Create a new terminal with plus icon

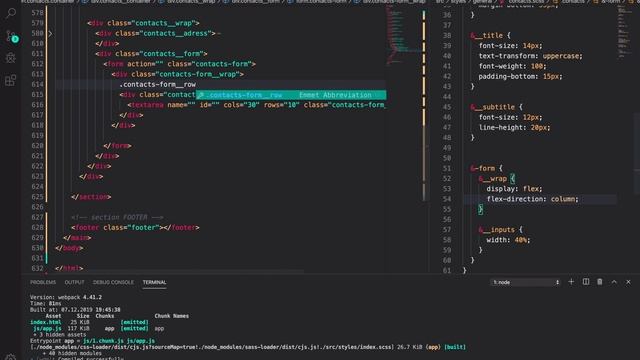click(x=571, y=282)
